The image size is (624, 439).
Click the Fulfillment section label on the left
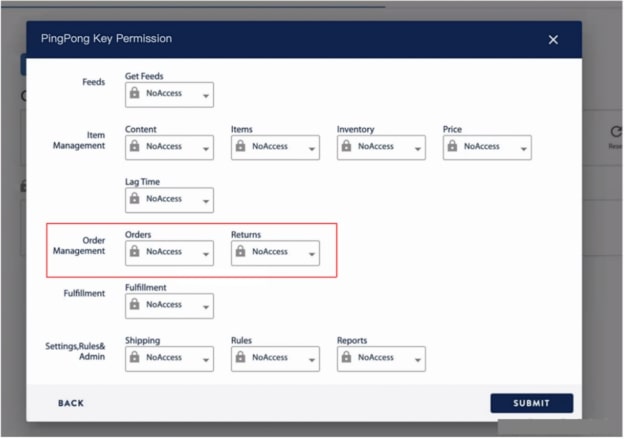84,293
